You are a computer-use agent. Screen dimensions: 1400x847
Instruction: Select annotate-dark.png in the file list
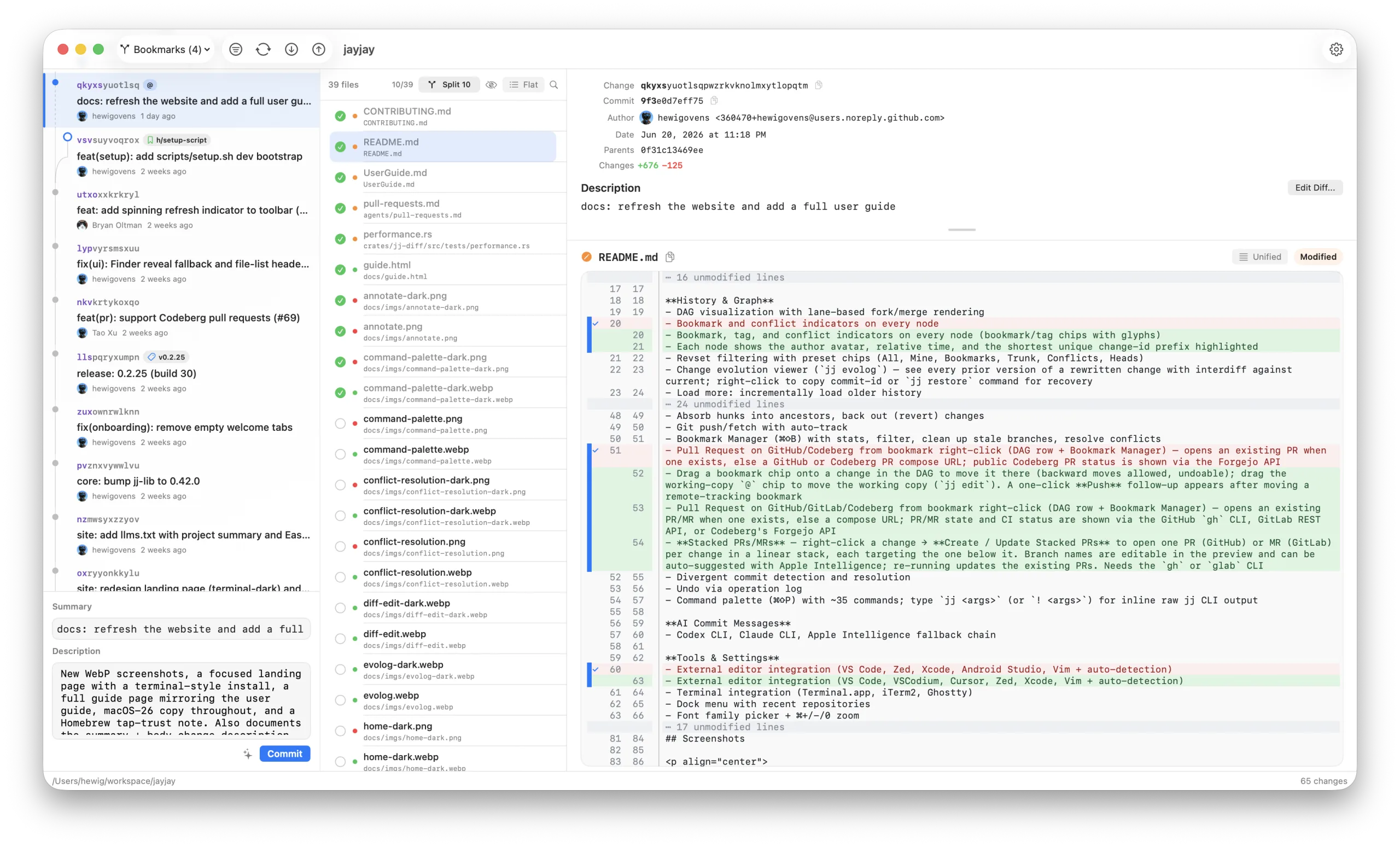coord(443,301)
